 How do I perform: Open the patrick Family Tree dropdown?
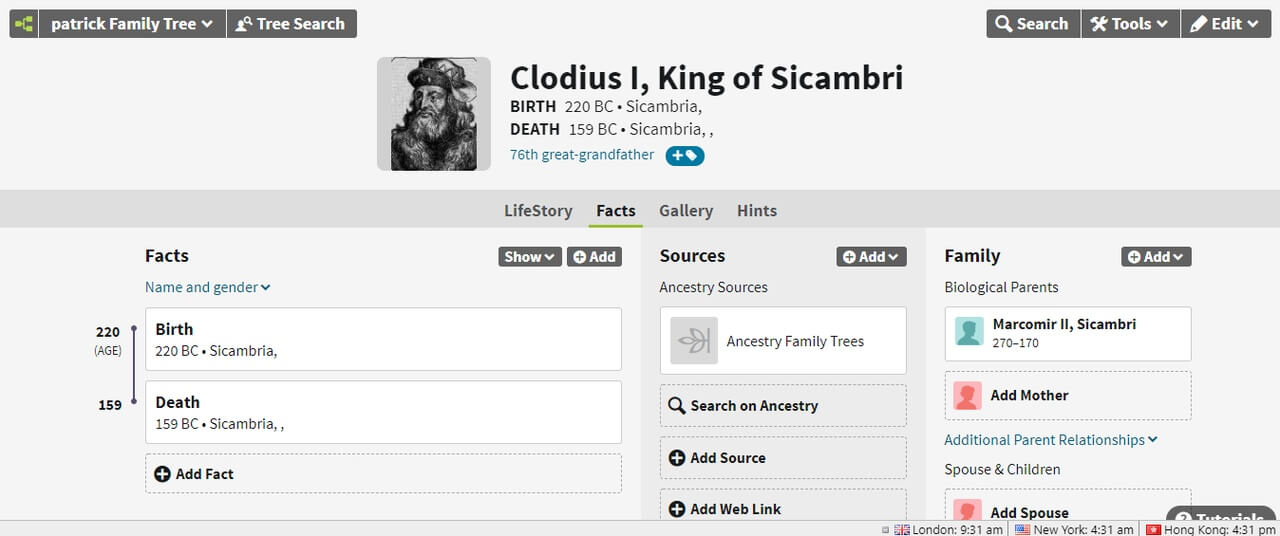132,24
